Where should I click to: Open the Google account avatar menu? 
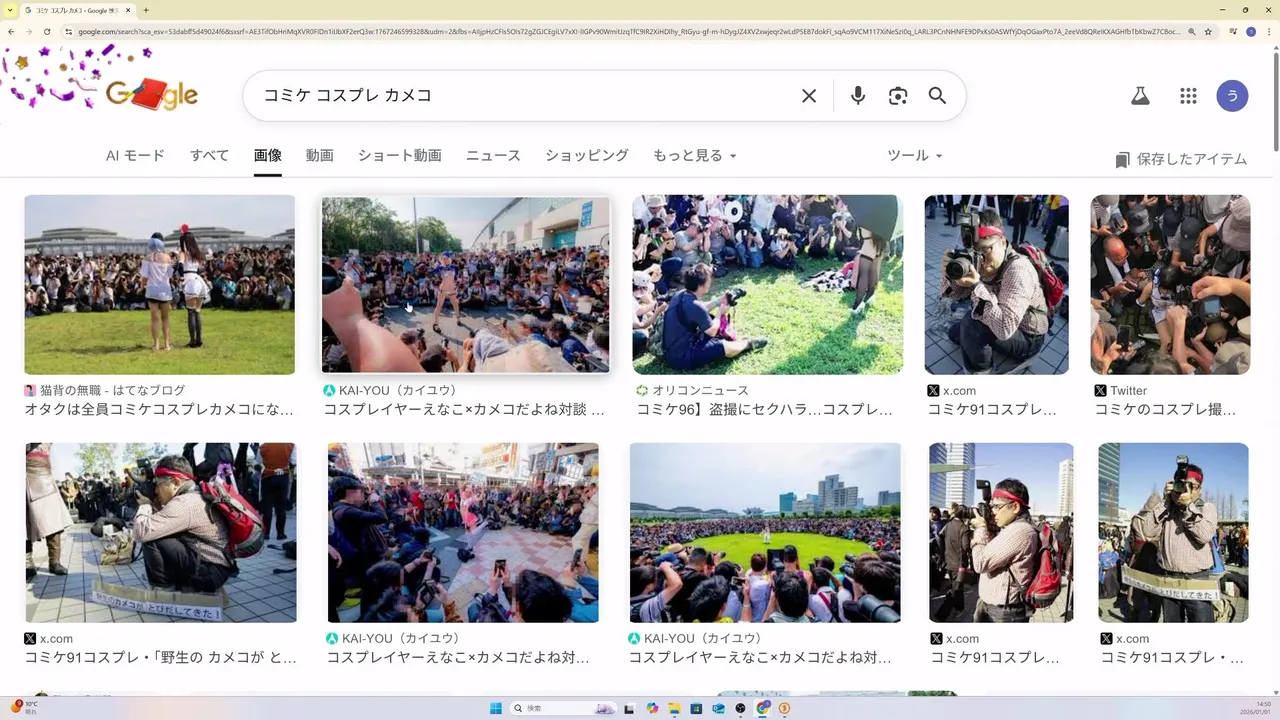[1232, 96]
